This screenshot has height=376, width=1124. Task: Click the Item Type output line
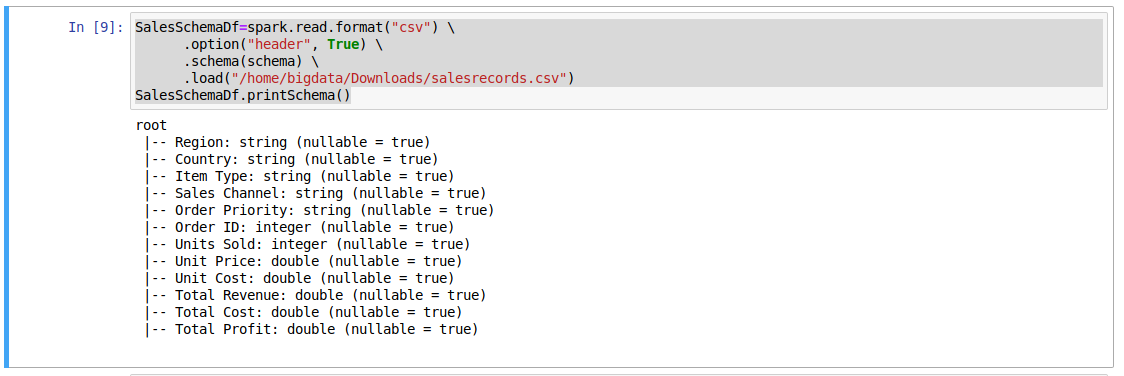[x=299, y=176]
